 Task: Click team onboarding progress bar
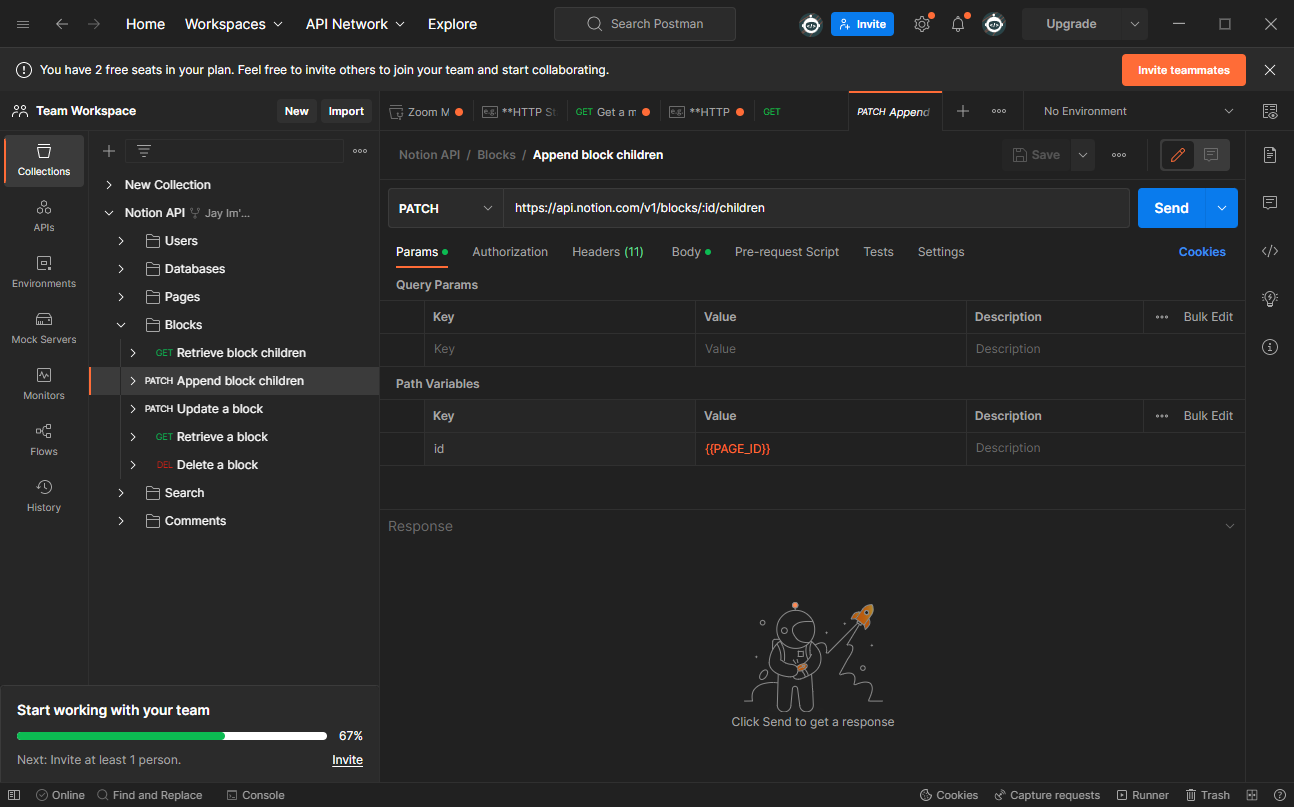pos(172,736)
